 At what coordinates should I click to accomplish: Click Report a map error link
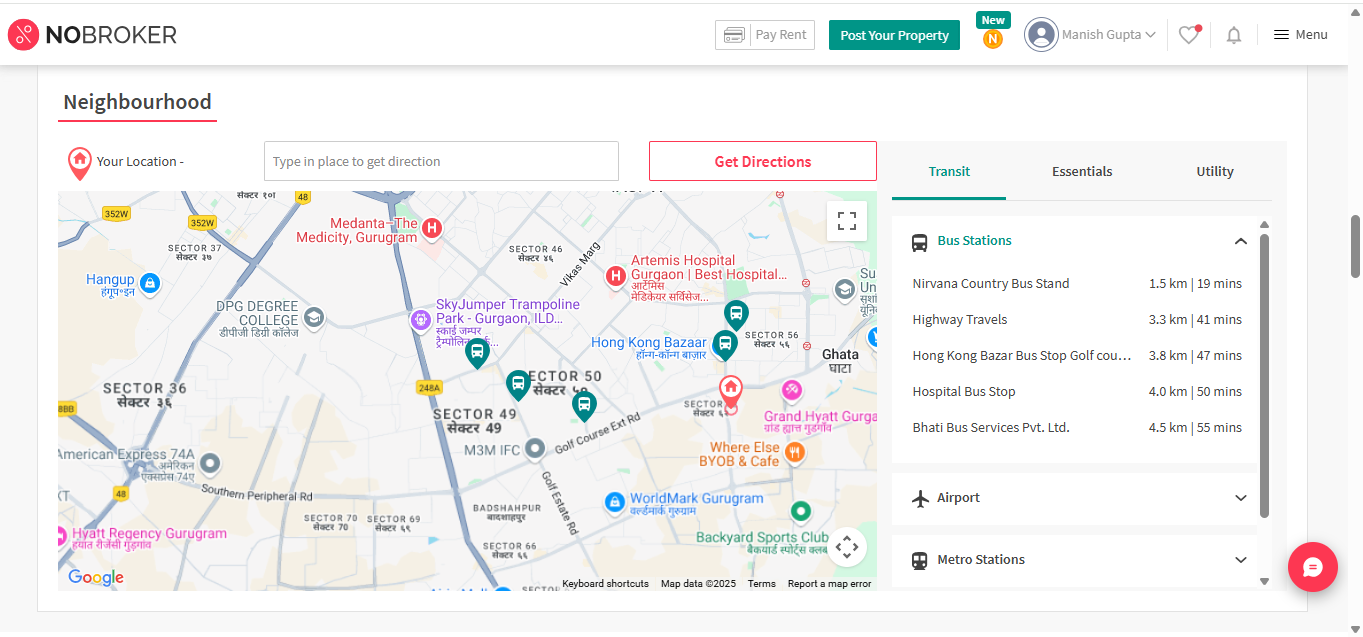[x=829, y=584]
